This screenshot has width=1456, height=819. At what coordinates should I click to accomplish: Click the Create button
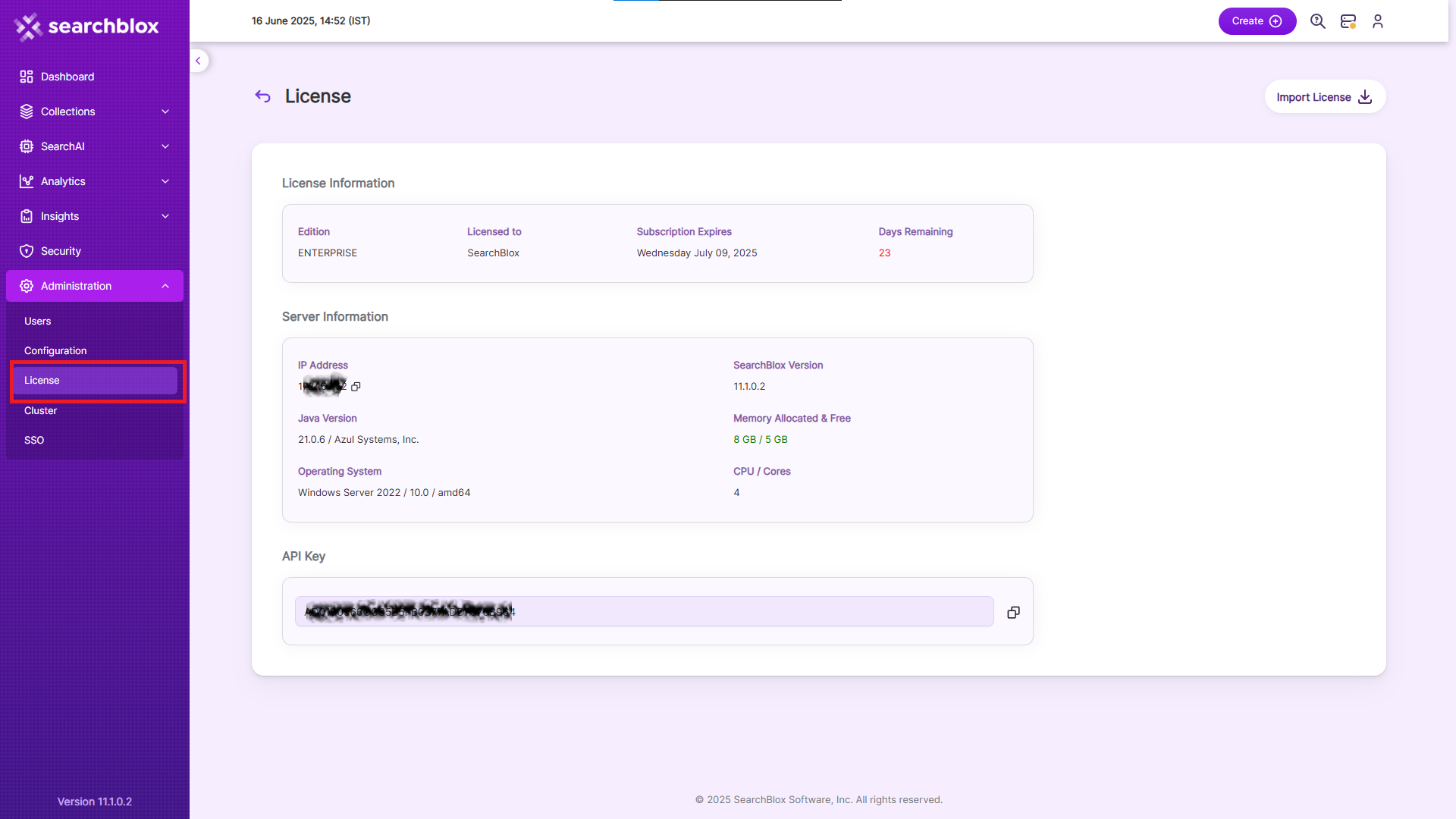click(x=1257, y=21)
